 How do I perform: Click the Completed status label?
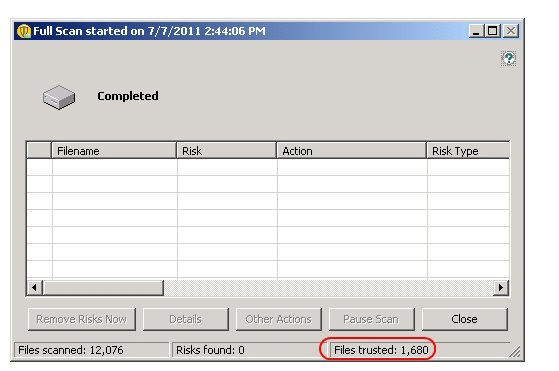coord(128,96)
